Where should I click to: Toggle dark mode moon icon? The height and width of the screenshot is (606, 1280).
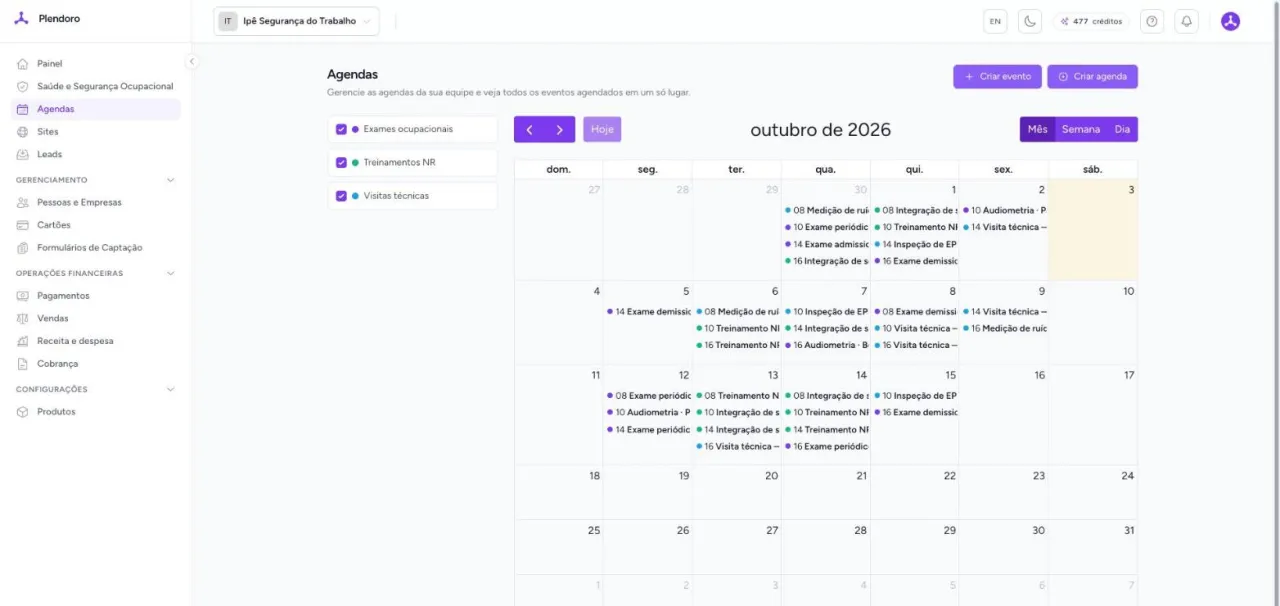[x=1029, y=21]
